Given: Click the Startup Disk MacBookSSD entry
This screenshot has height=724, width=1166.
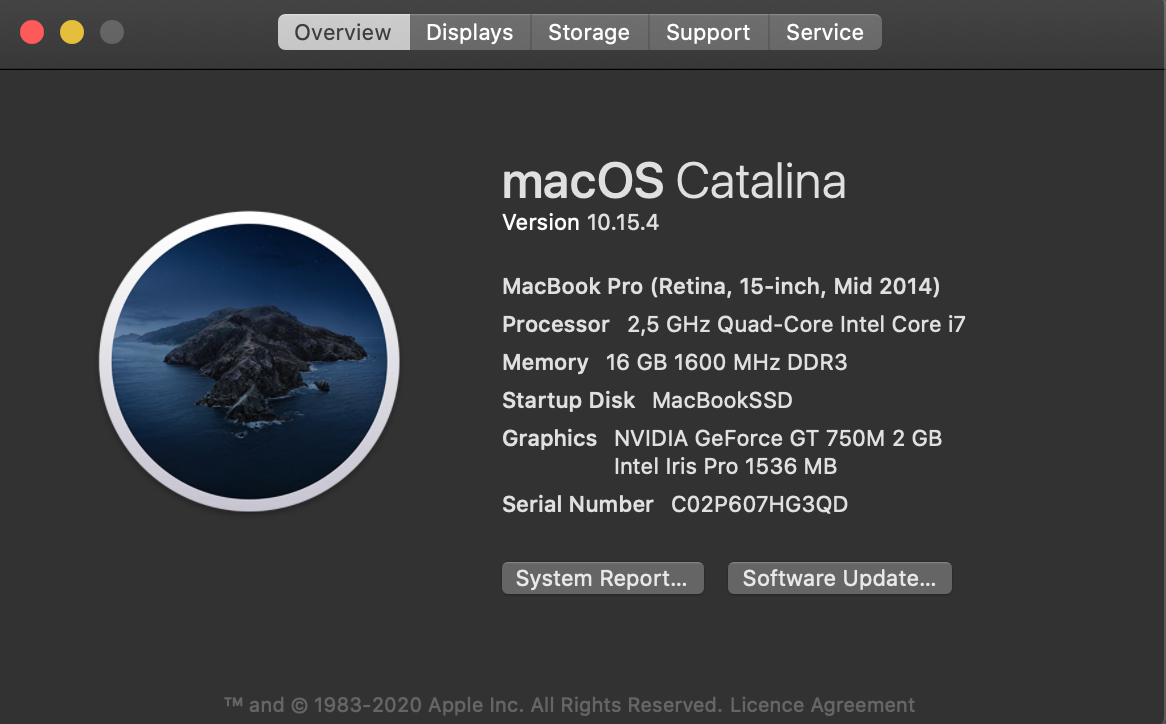Looking at the screenshot, I should click(x=647, y=400).
